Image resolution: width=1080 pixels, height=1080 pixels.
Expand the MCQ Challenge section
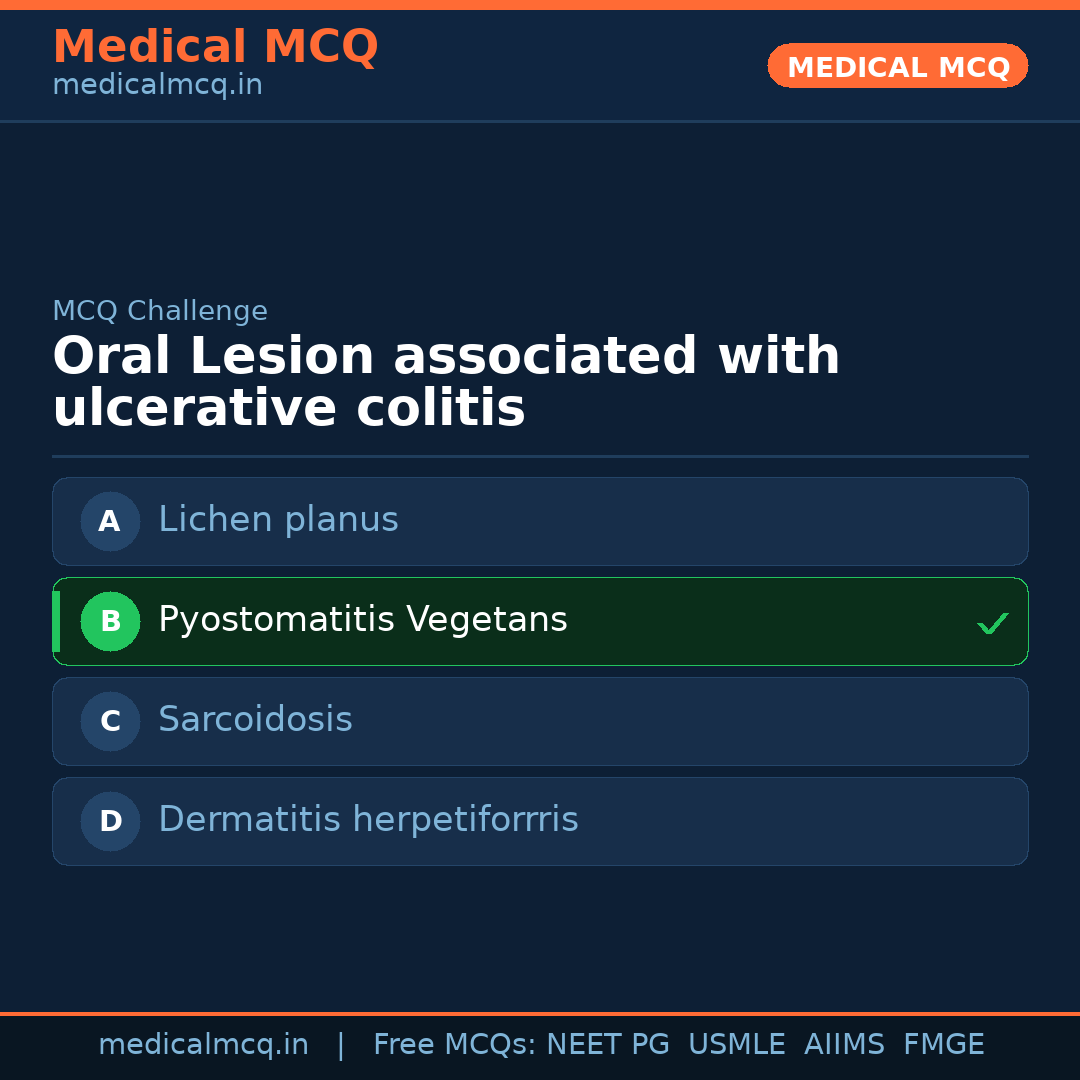tap(160, 311)
